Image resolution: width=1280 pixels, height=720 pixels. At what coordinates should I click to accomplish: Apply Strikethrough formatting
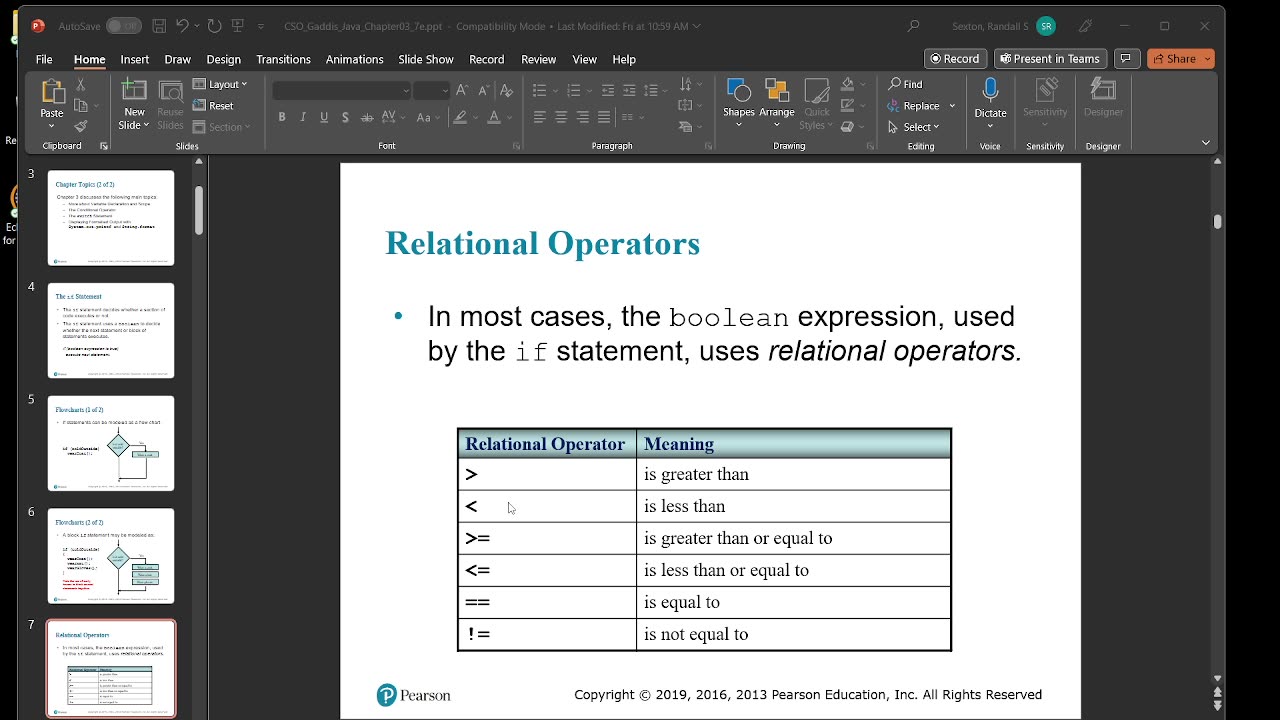(x=367, y=117)
